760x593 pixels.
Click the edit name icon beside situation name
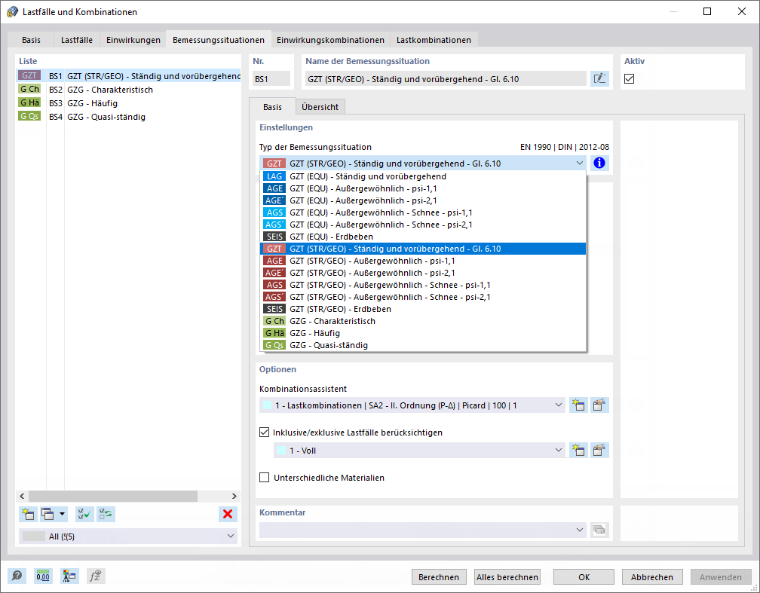pos(599,79)
